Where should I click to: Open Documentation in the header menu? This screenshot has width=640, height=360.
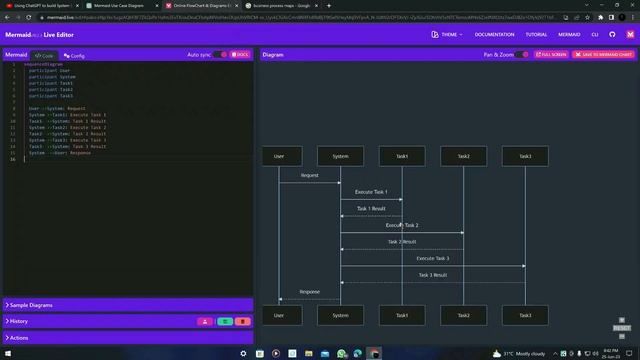tap(494, 35)
